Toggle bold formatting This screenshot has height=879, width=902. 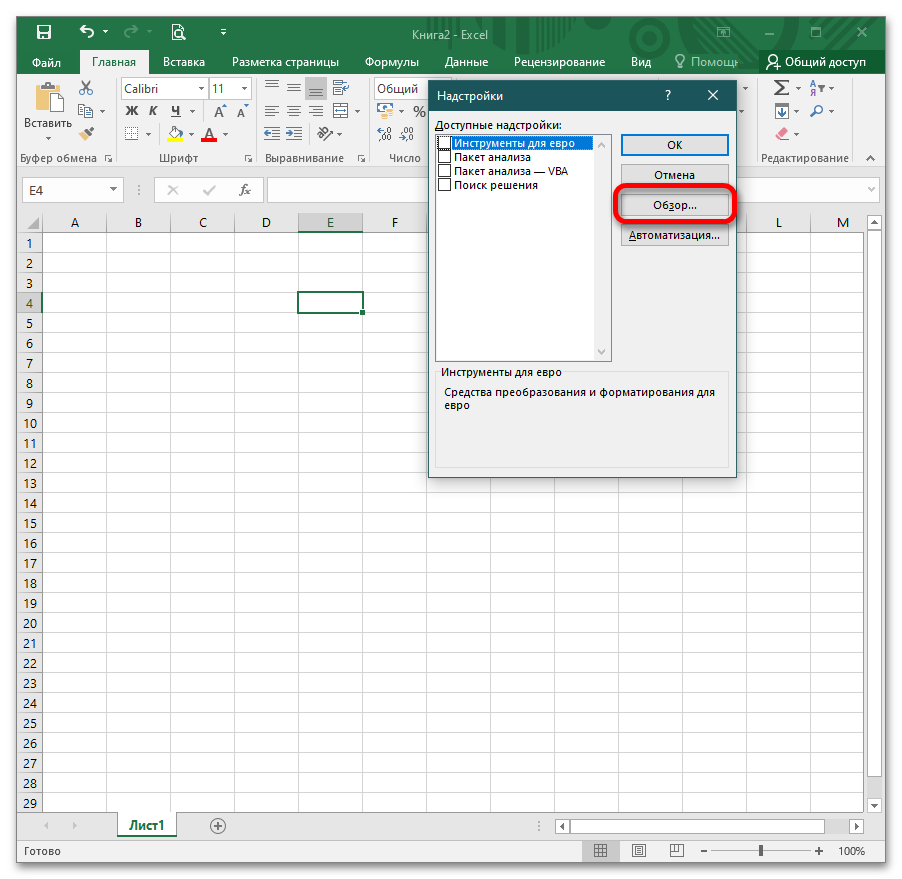(132, 111)
